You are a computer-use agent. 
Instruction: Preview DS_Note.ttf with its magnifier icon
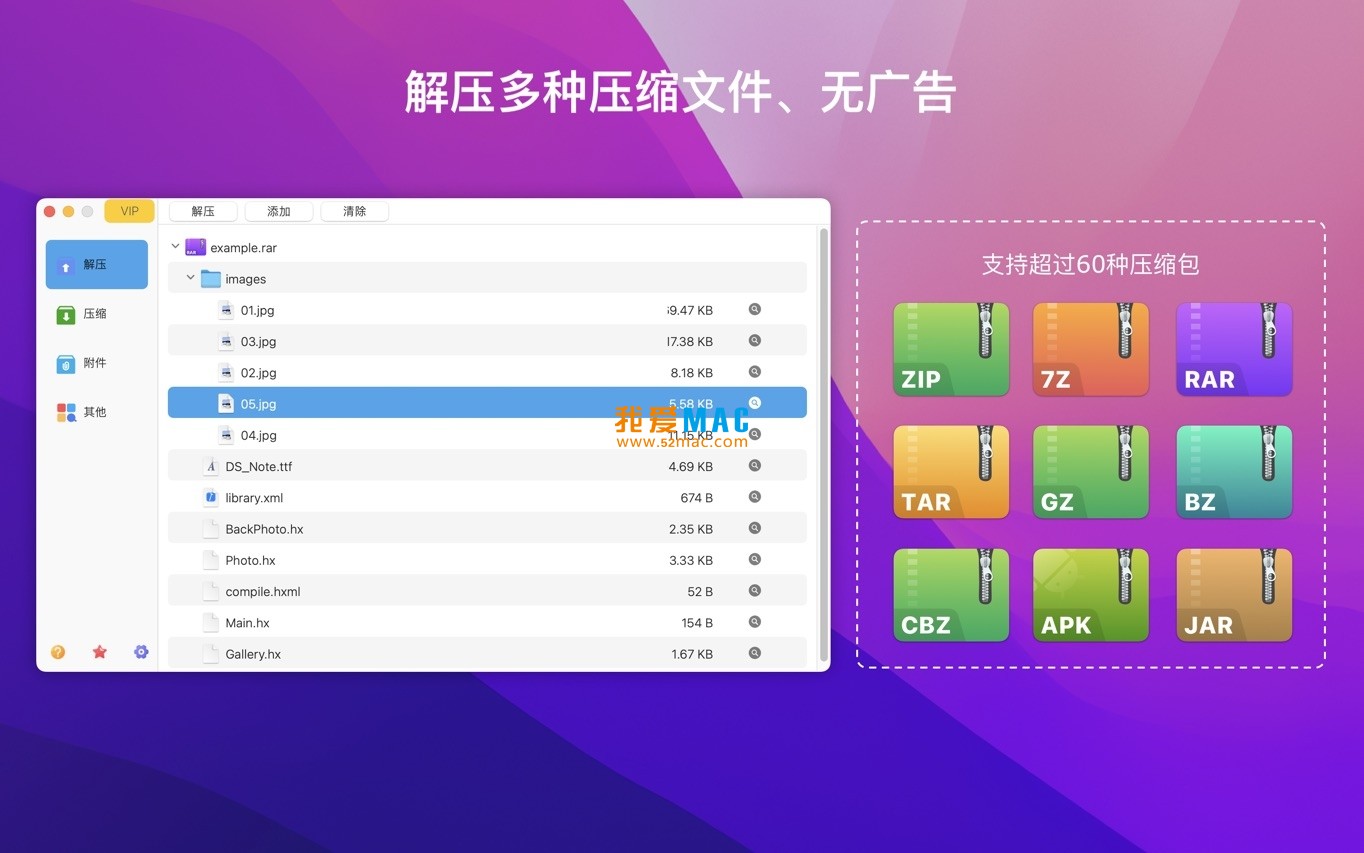[x=754, y=465]
